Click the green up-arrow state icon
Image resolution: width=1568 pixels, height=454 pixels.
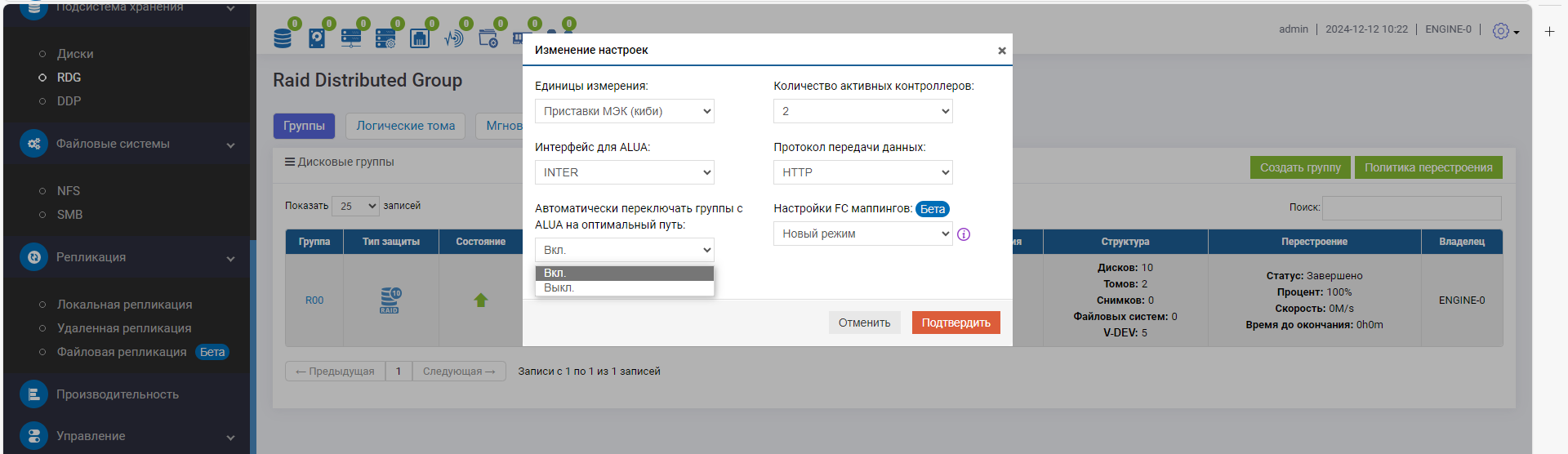(x=481, y=300)
